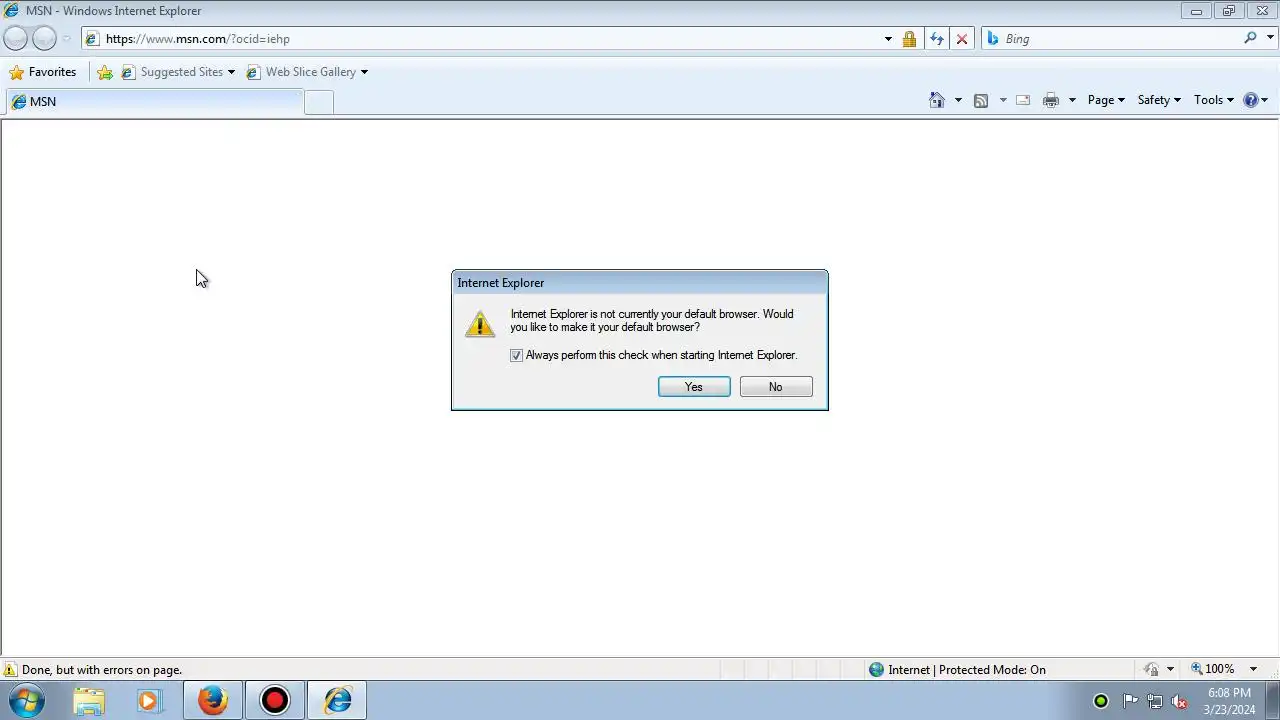Expand the Feeds dropdown arrow
Viewport: 1280px width, 720px height.
click(x=1003, y=100)
